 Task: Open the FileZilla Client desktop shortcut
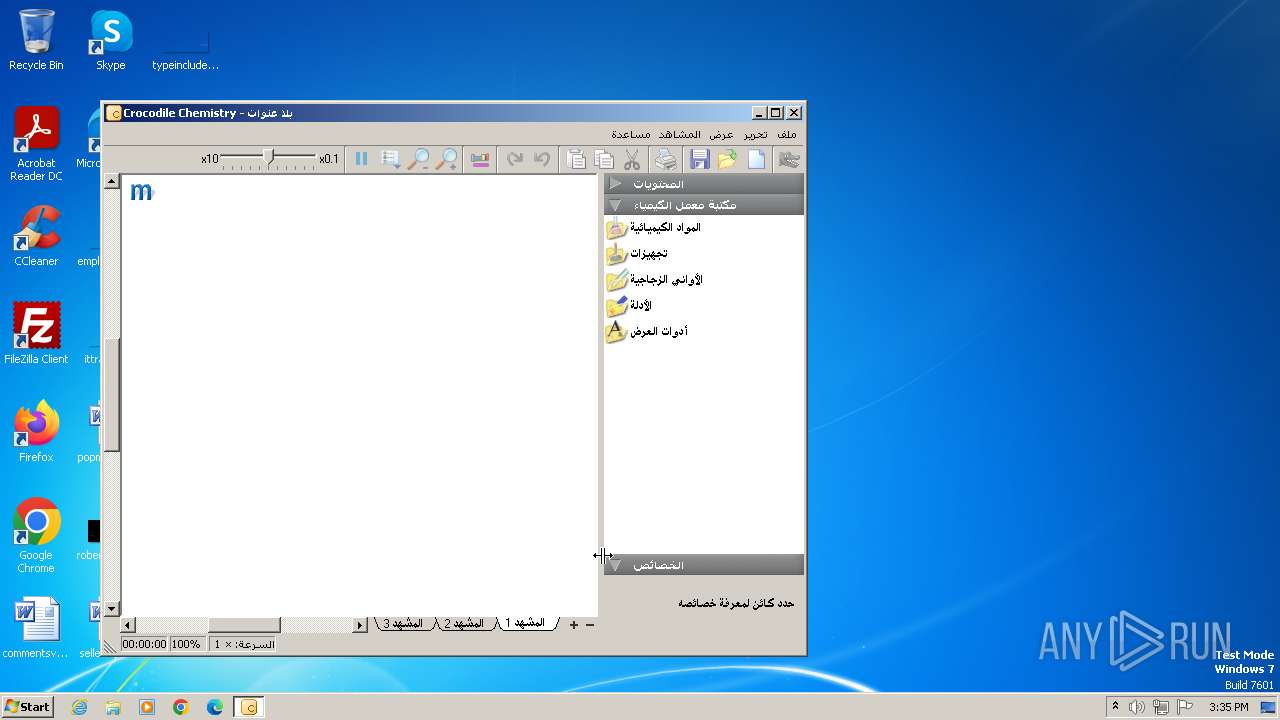(x=36, y=333)
